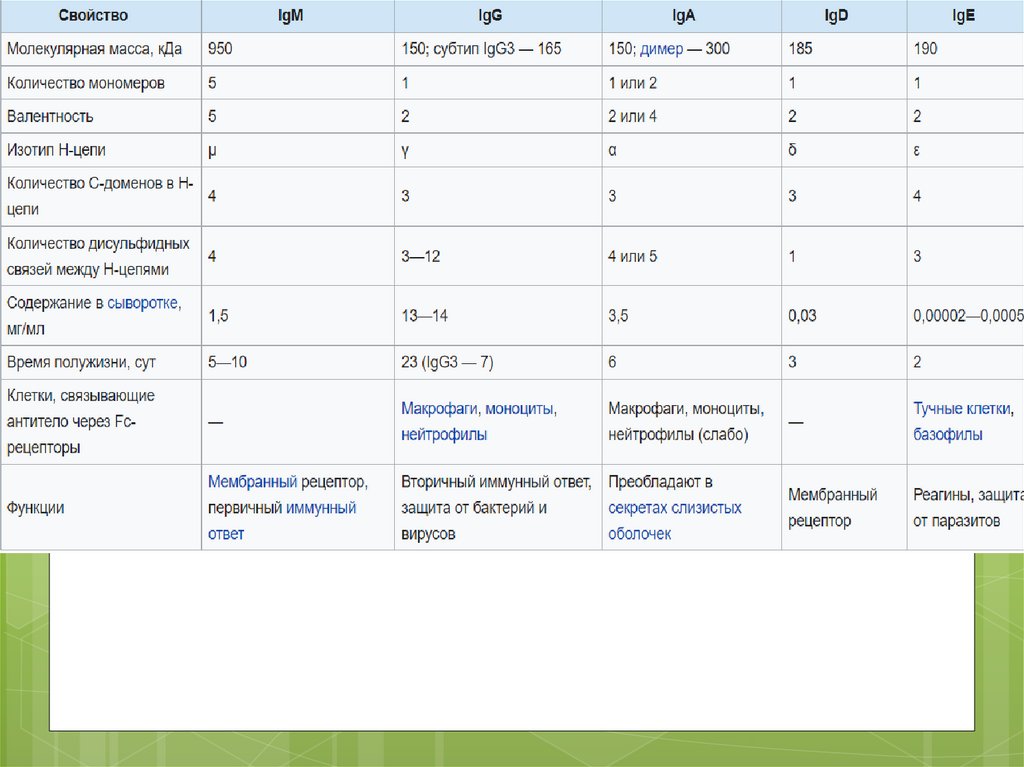Click the serum value '0,03'
1024x767 pixels.
pos(802,316)
